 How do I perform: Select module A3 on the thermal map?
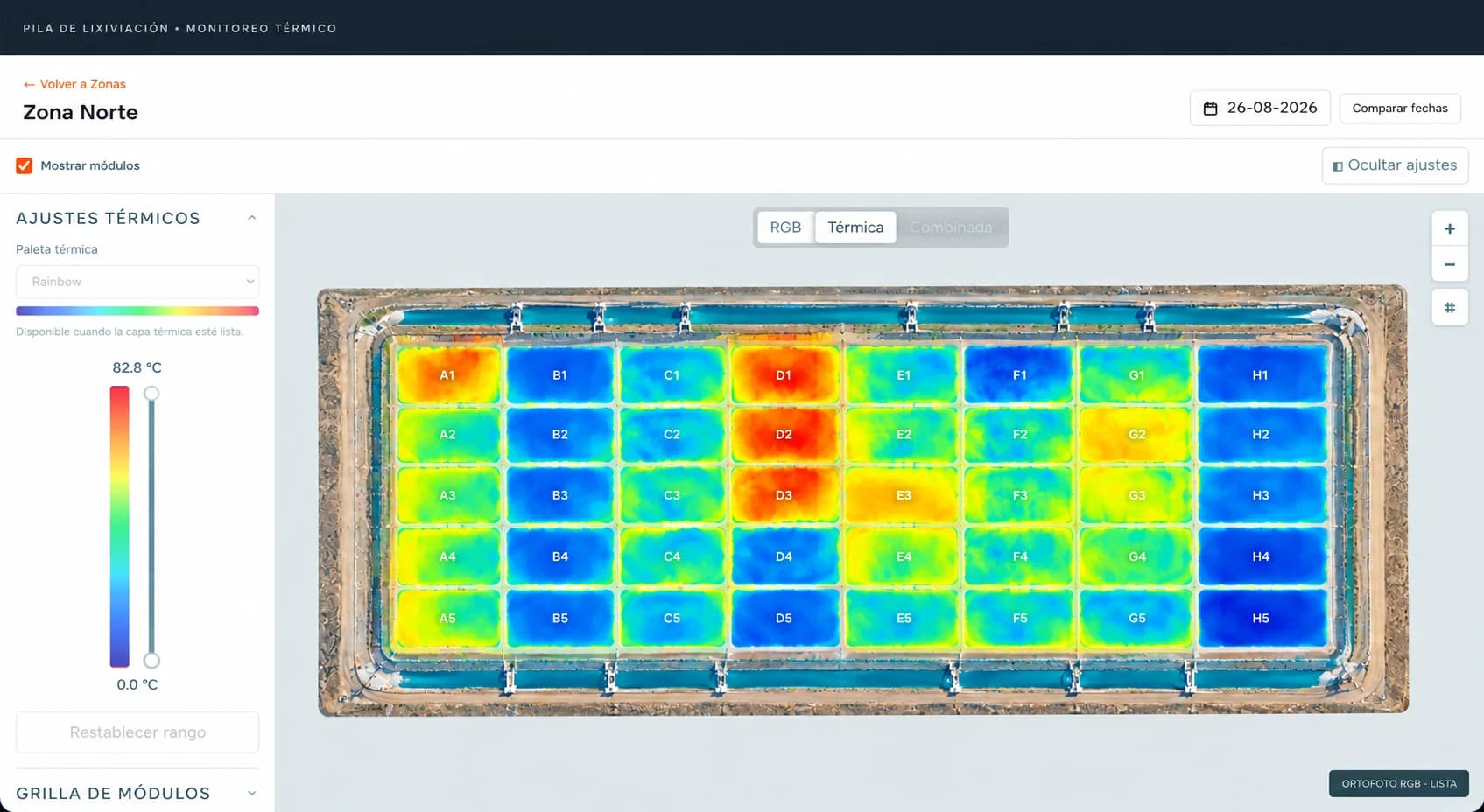[447, 496]
